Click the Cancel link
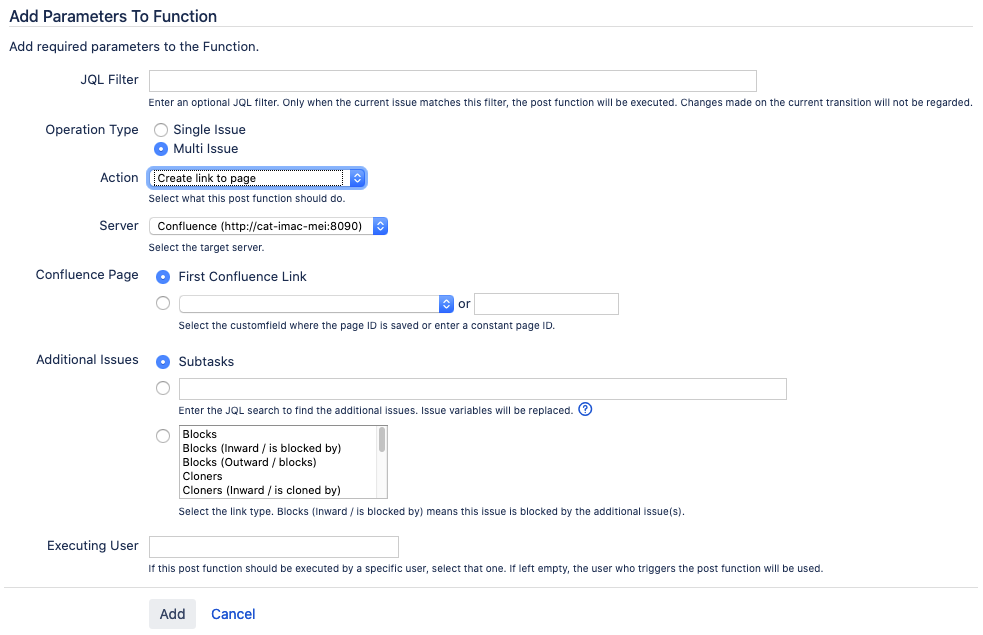Screen dimensions: 983x635 coord(233,614)
